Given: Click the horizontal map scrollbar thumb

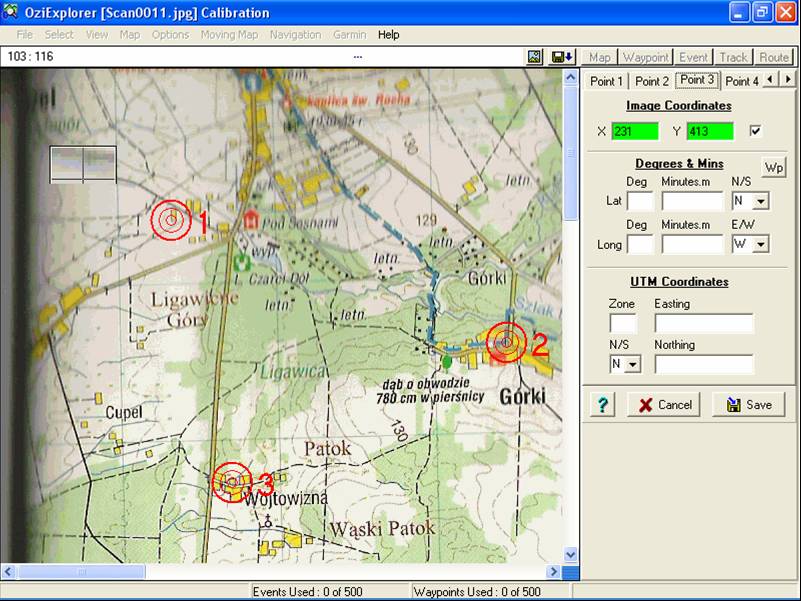Looking at the screenshot, I should pyautogui.click(x=82, y=571).
